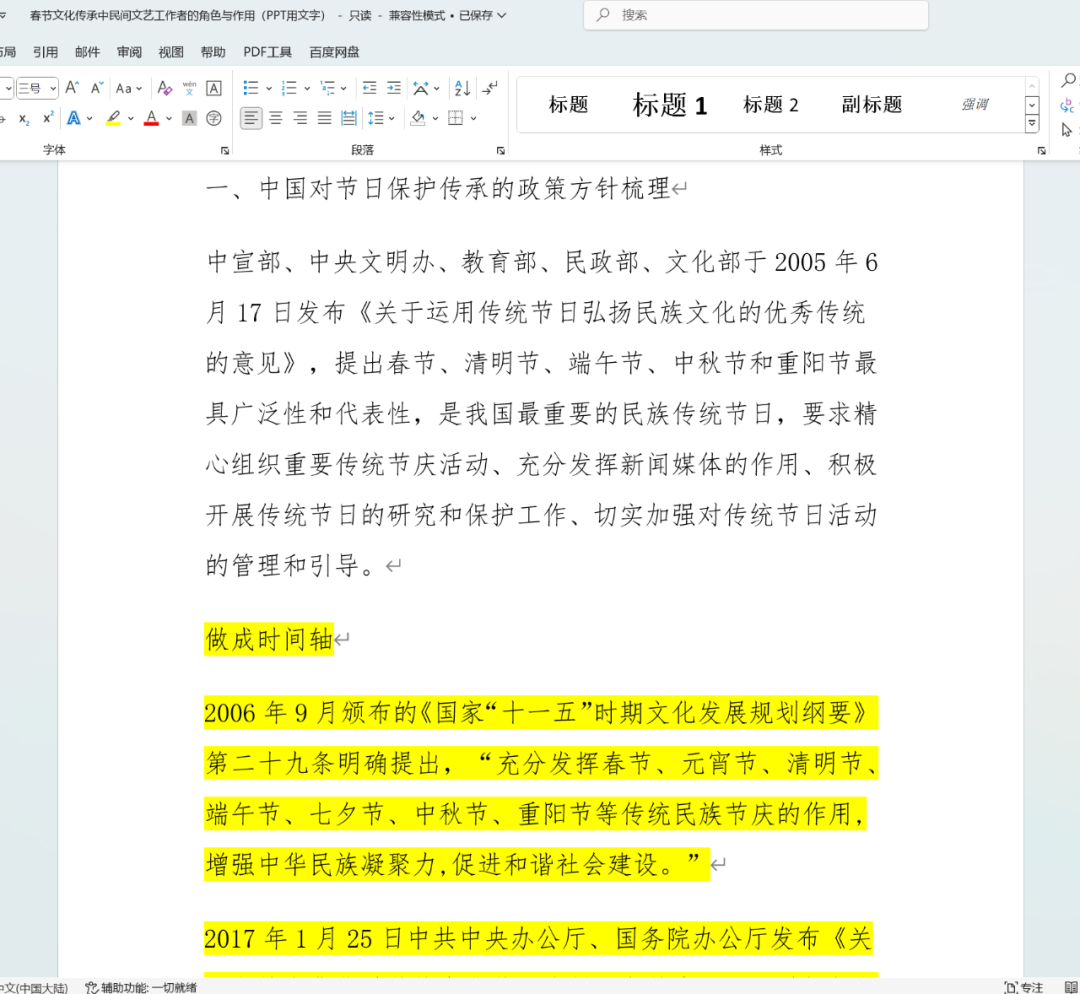This screenshot has width=1080, height=994.
Task: Open the Find magnifier in Editing group
Action: [1068, 81]
